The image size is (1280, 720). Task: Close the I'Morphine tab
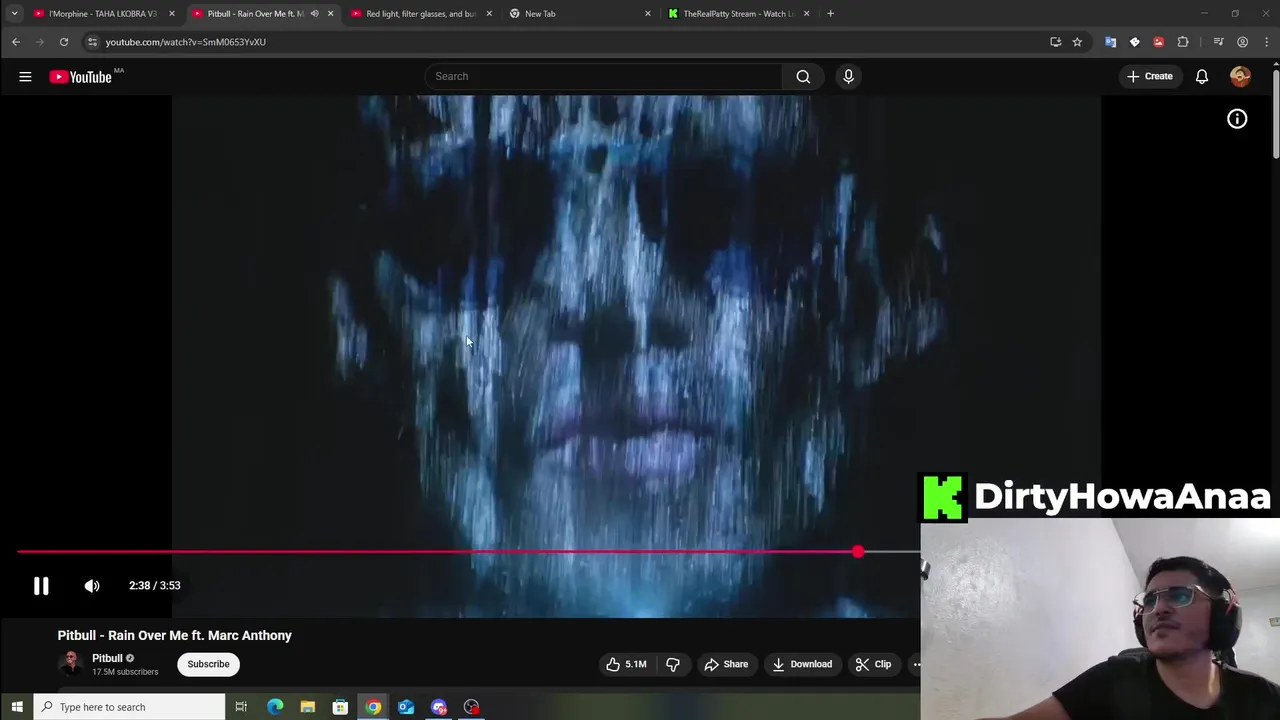pos(171,14)
